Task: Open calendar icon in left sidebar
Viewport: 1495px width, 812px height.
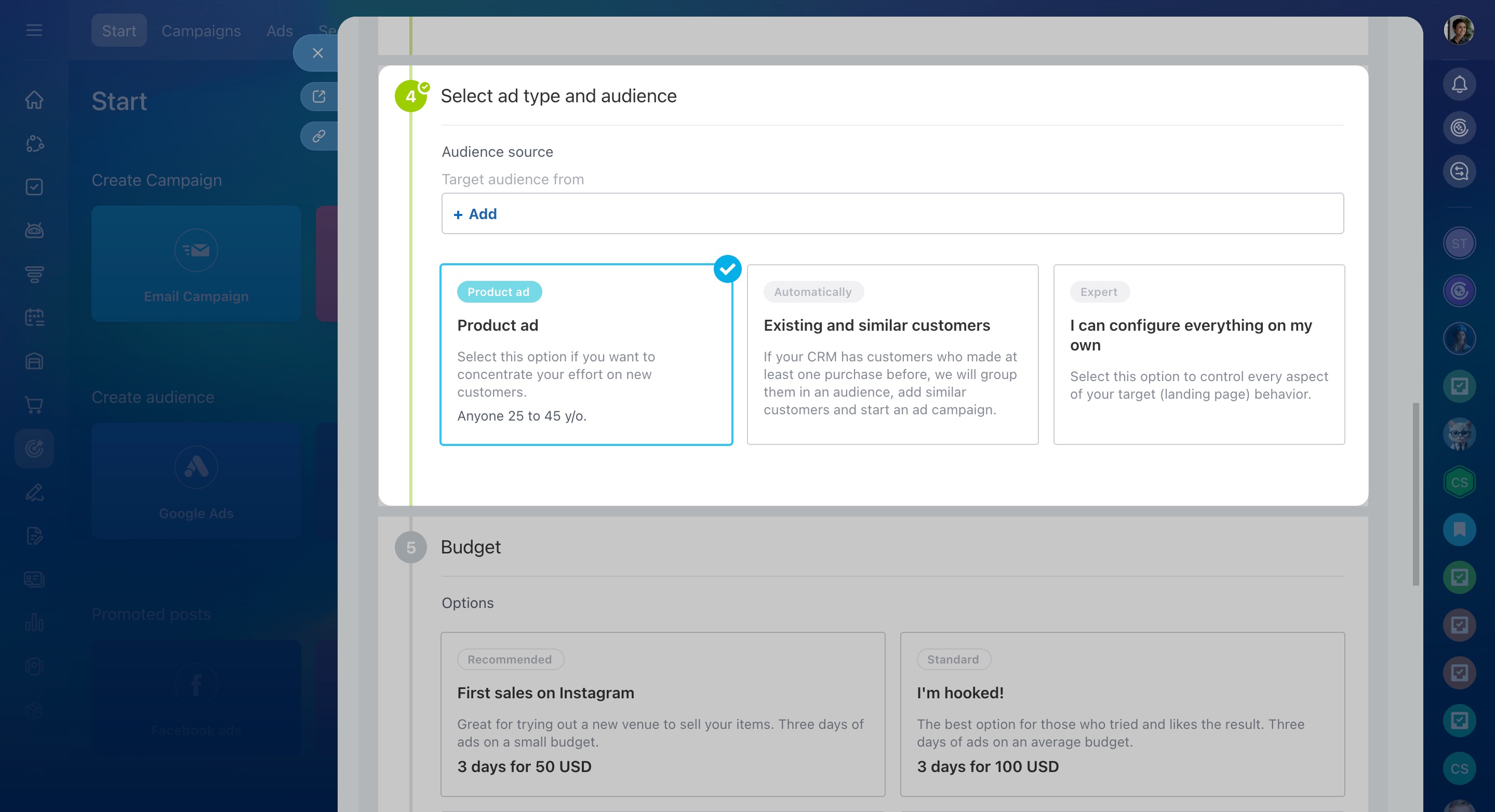Action: pos(34,317)
